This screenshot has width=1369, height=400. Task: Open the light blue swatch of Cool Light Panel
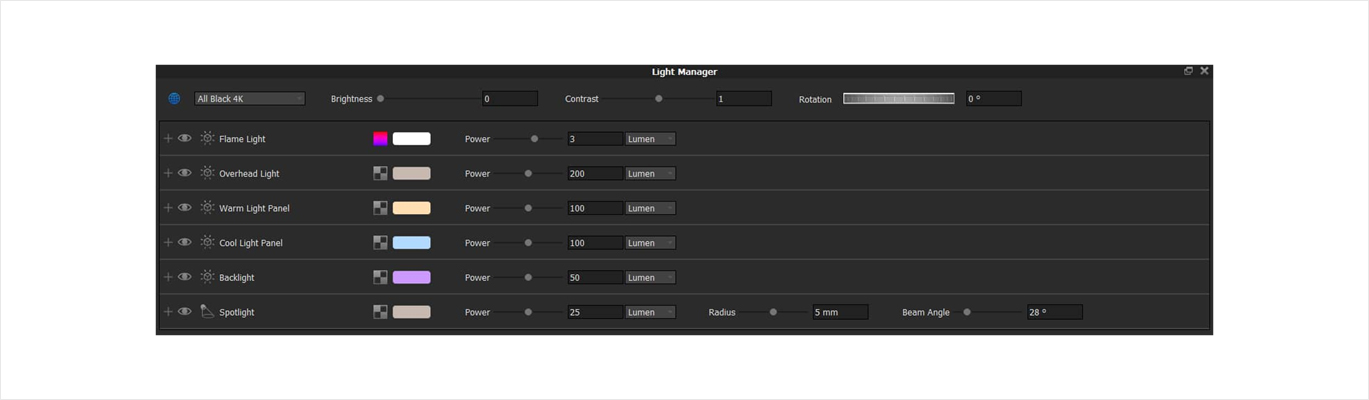tap(411, 242)
